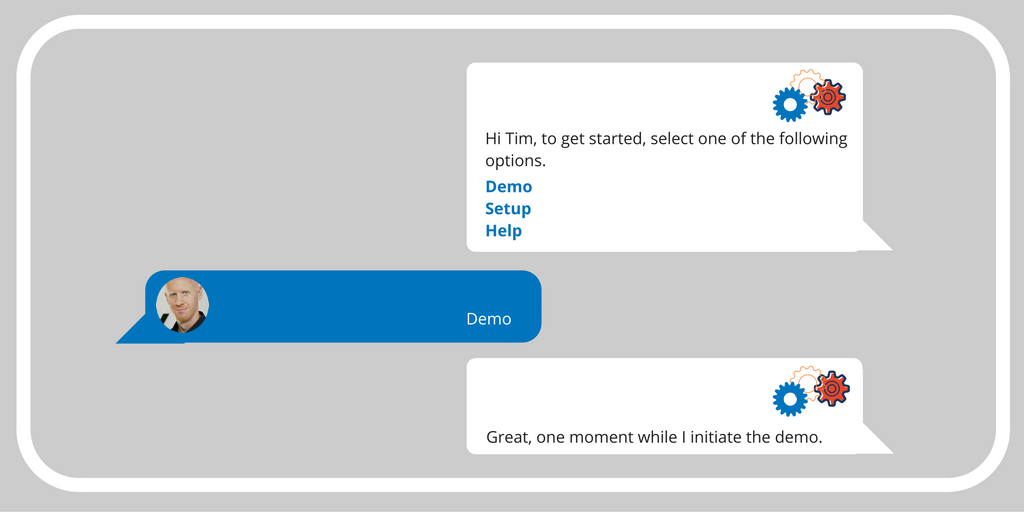Click the word "demo." ending the last message
The image size is (1024, 512).
798,437
